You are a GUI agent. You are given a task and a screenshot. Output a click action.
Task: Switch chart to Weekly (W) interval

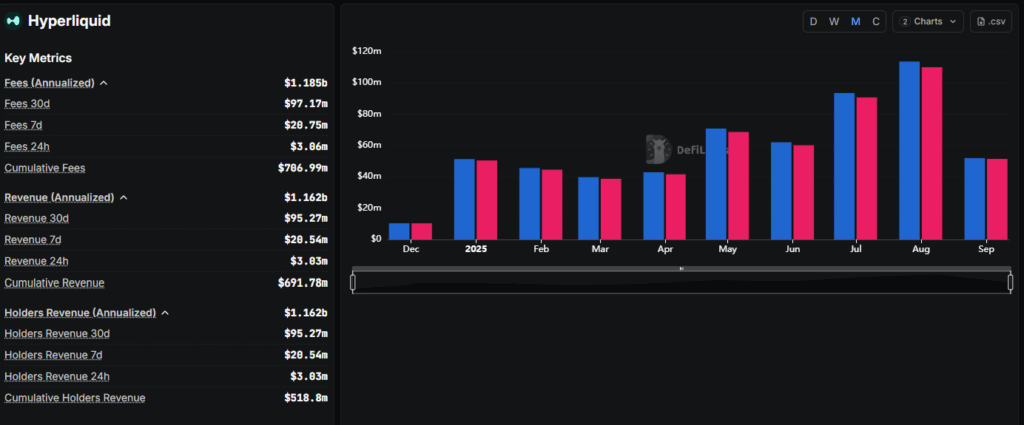click(834, 22)
